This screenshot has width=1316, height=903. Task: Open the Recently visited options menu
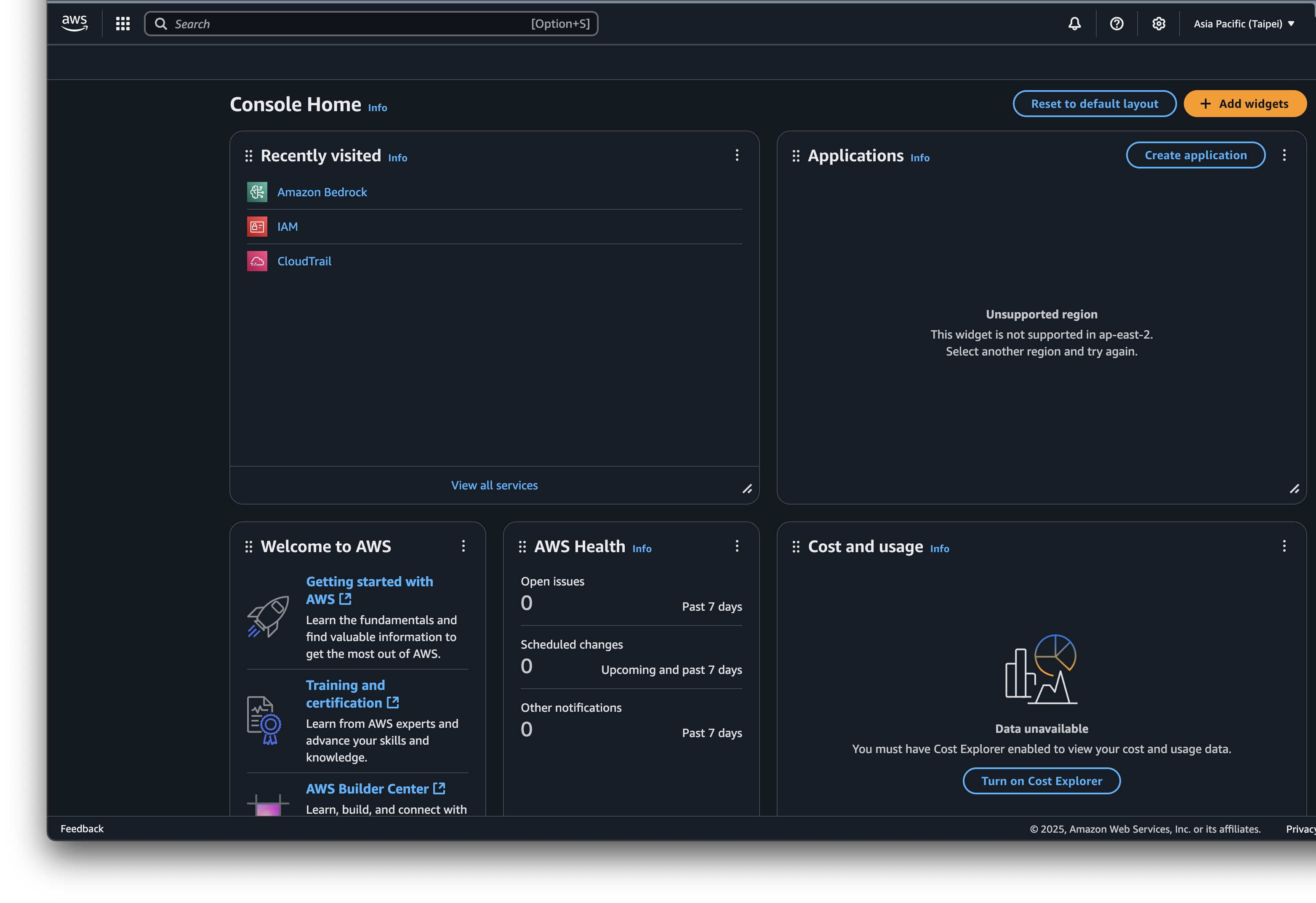click(737, 155)
